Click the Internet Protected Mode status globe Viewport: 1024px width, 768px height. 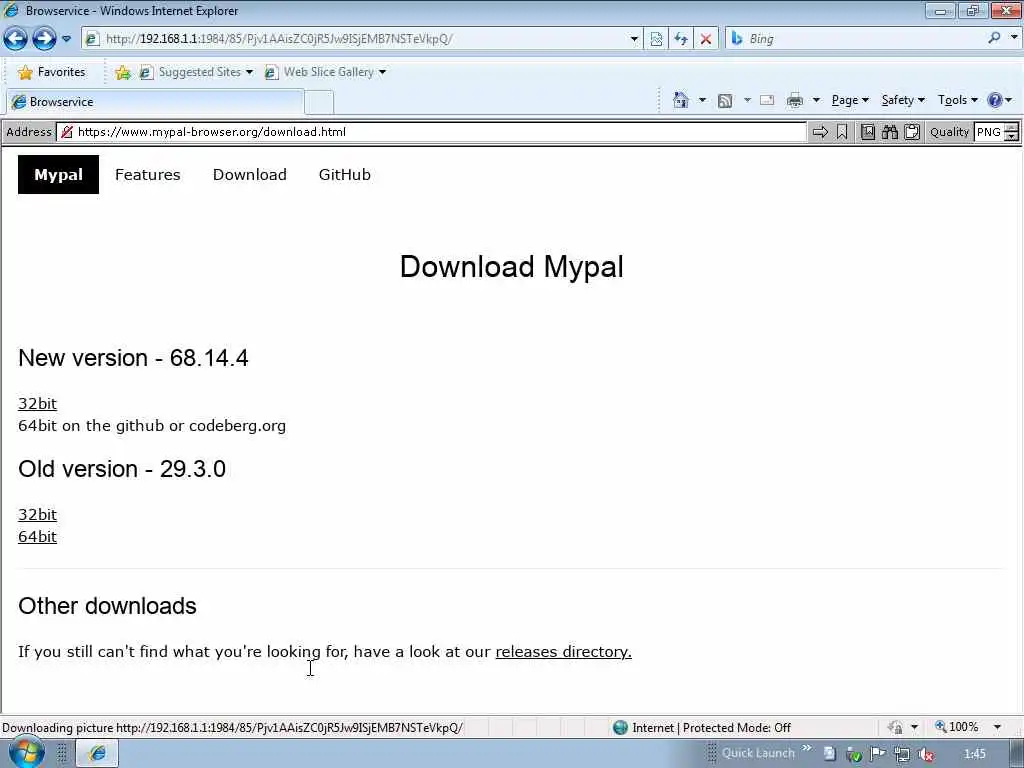(620, 728)
